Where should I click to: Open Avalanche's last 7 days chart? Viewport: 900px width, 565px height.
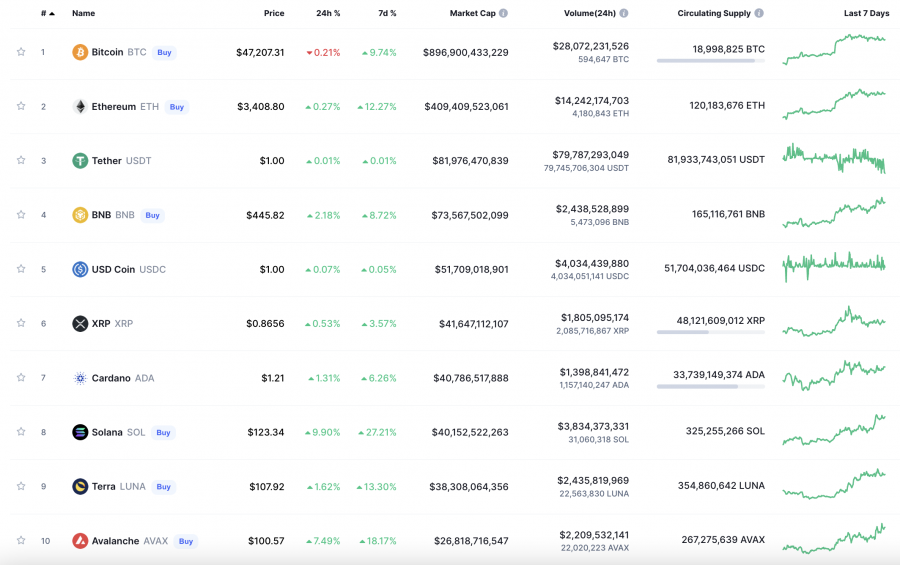[x=834, y=539]
